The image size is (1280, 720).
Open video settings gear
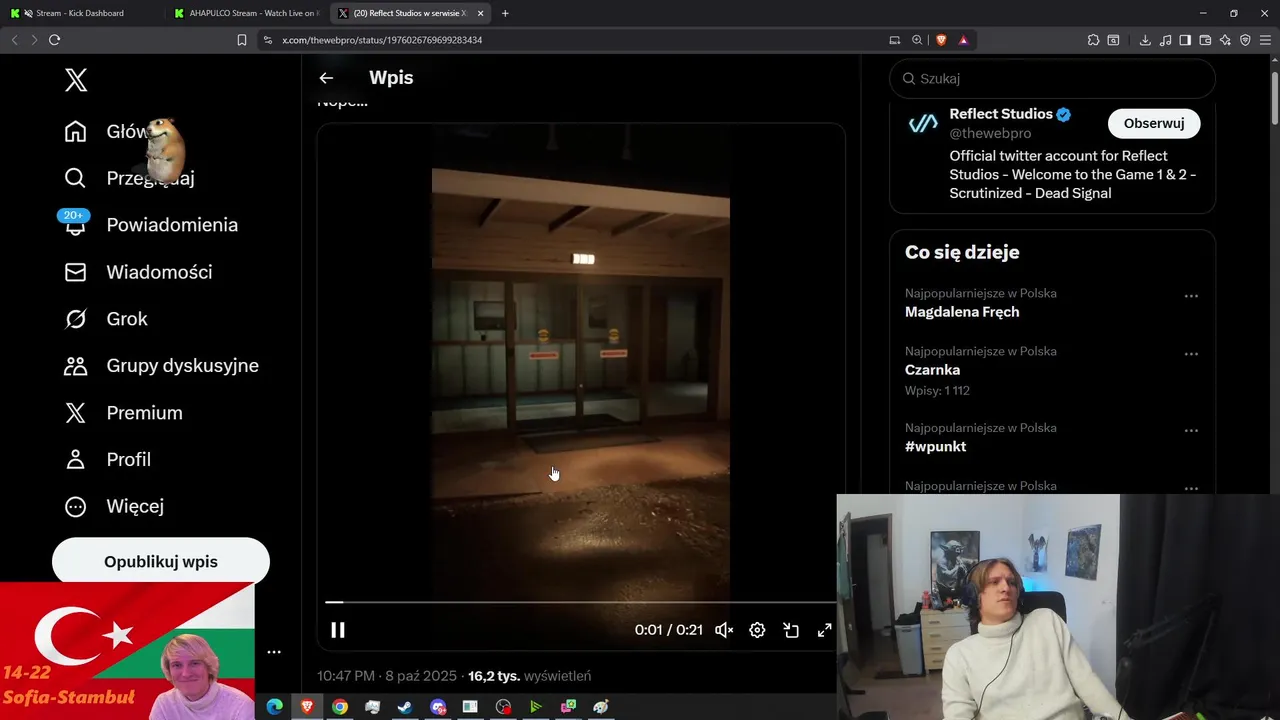(758, 630)
